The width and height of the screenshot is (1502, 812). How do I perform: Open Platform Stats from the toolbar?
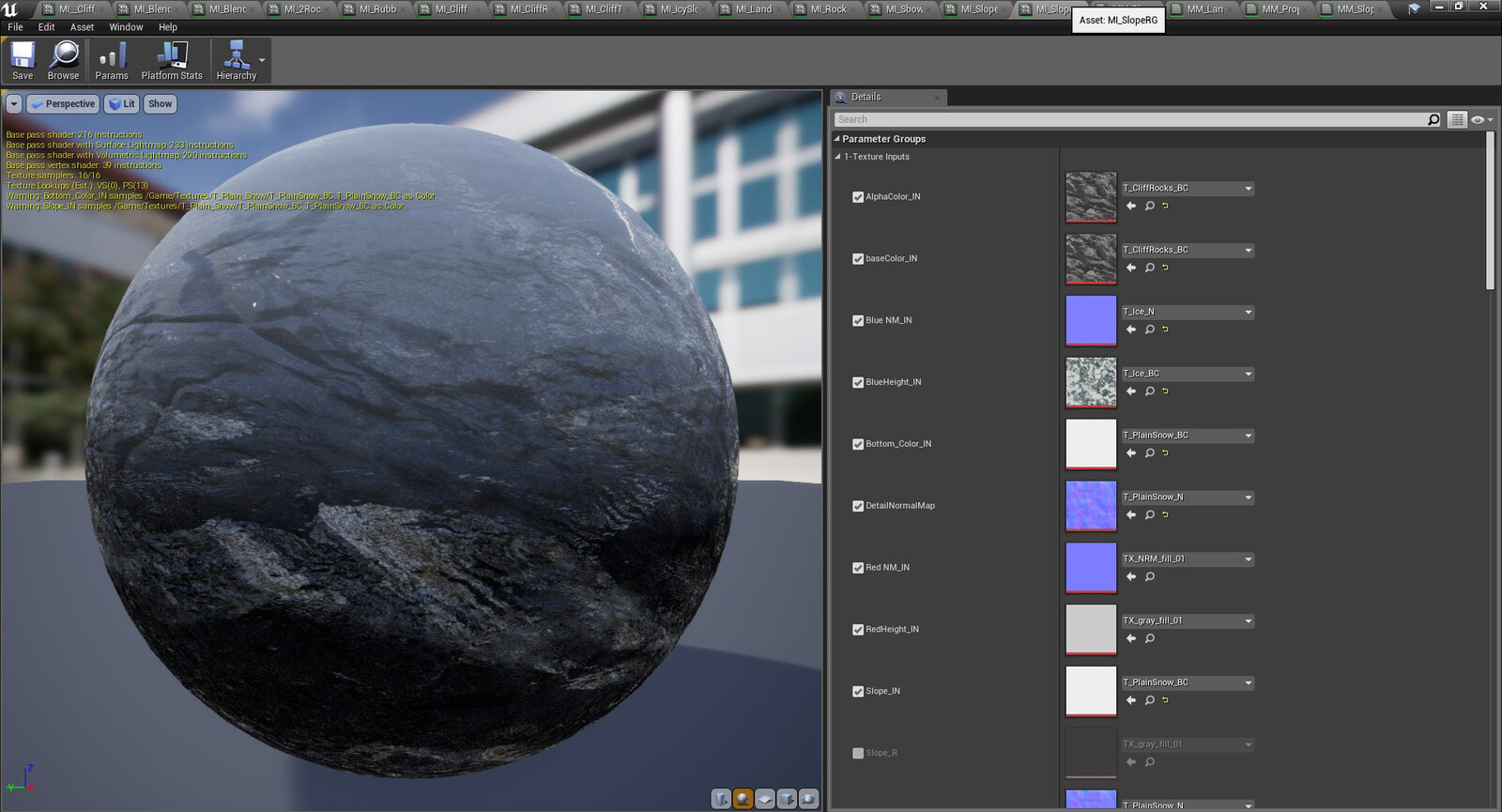(172, 61)
